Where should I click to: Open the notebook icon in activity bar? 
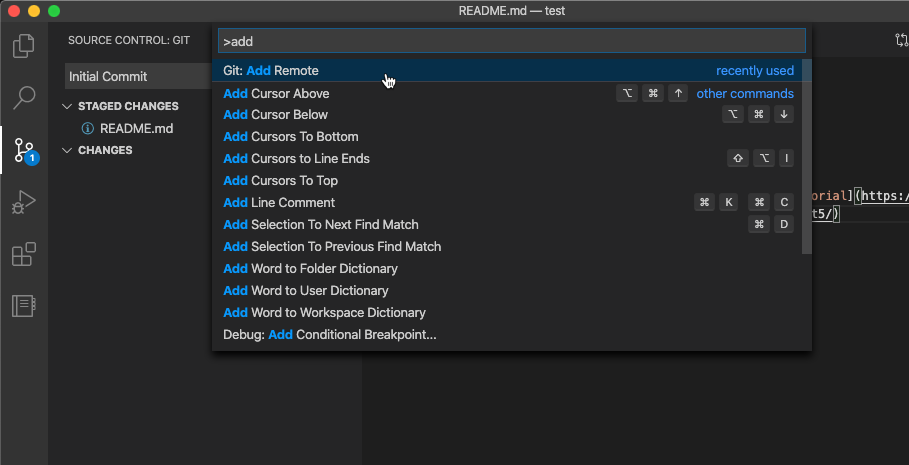coord(24,306)
